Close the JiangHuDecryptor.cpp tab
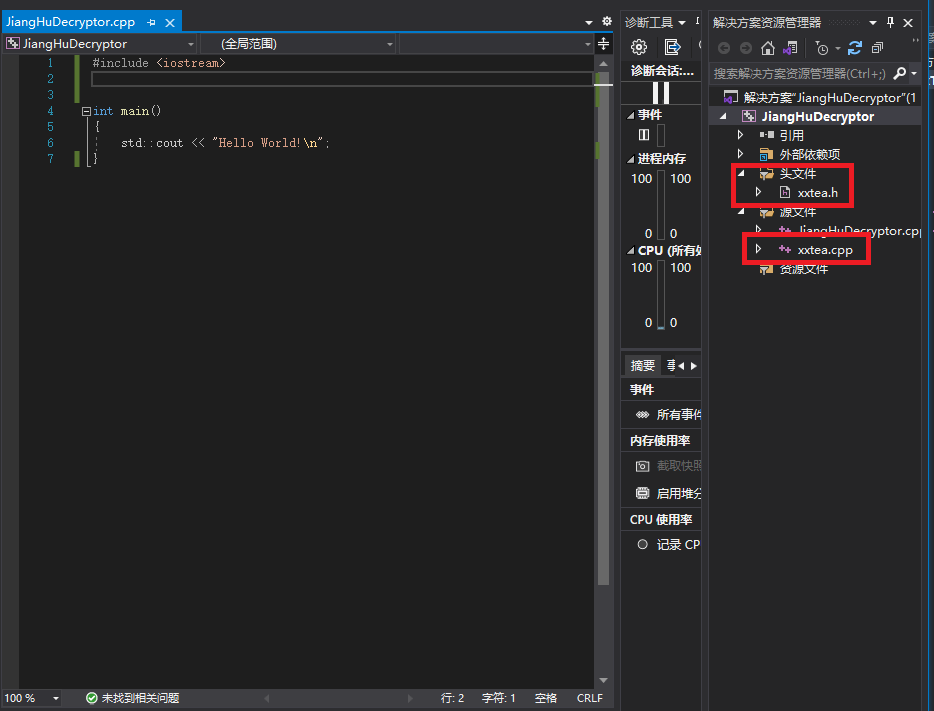 click(x=170, y=23)
